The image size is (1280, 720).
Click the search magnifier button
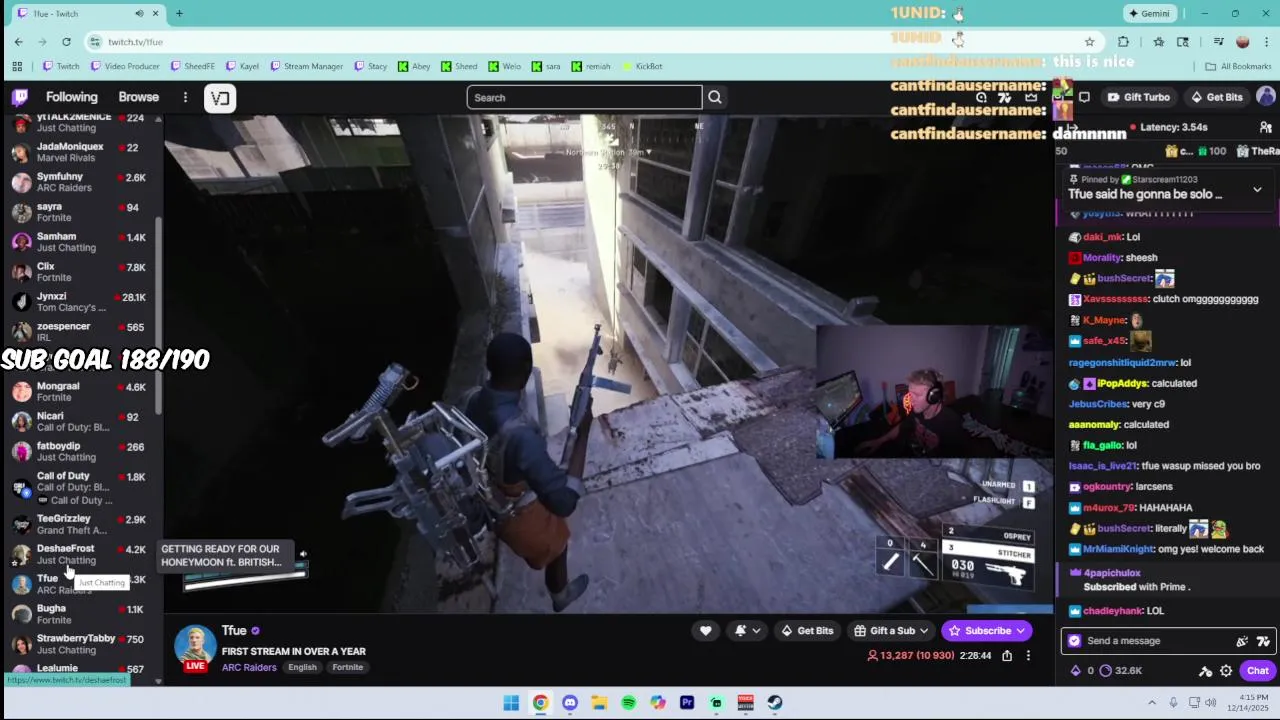tap(715, 97)
